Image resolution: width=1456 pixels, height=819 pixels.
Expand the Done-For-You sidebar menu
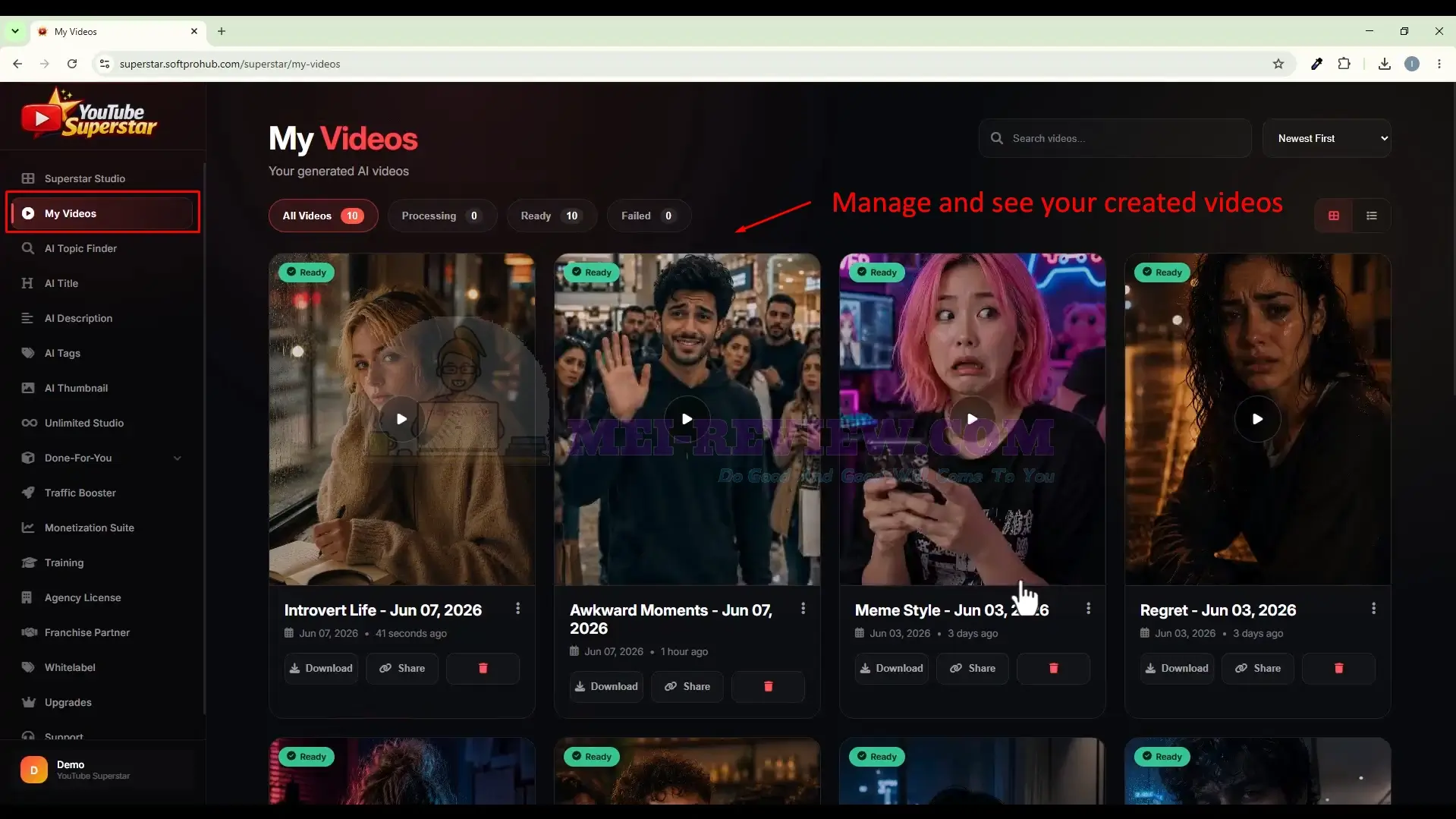102,458
